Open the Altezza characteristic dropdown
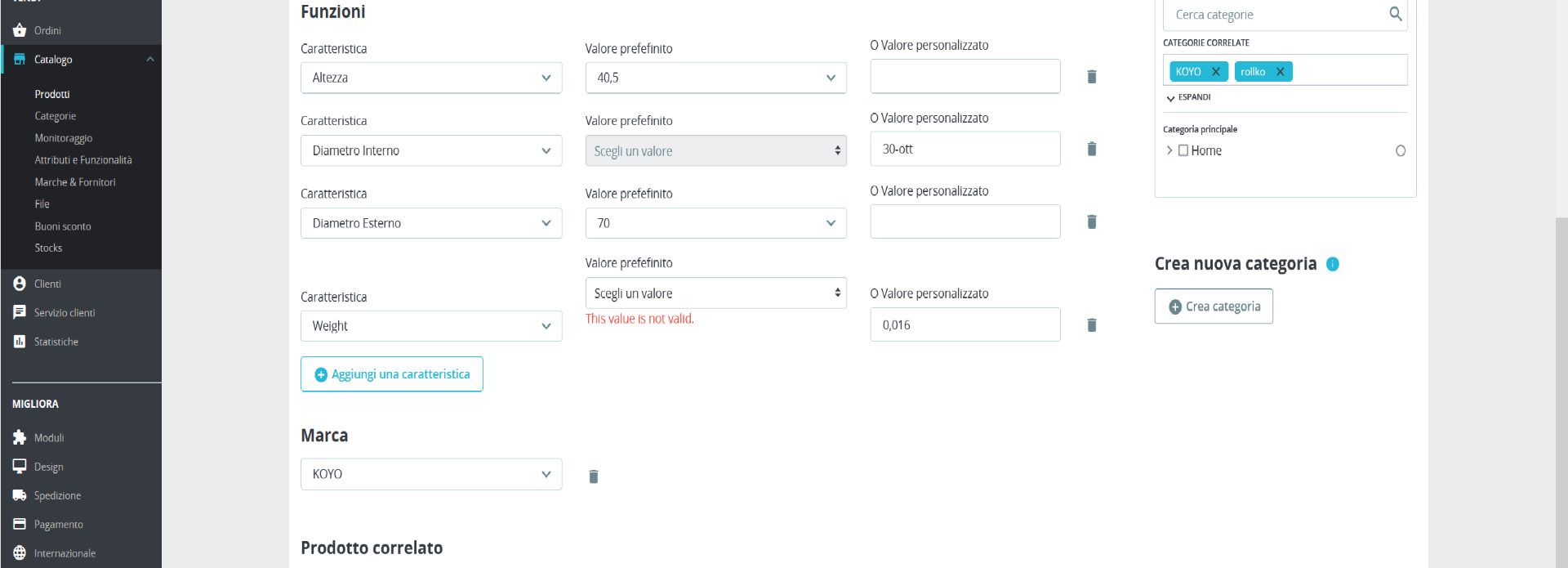 click(431, 78)
